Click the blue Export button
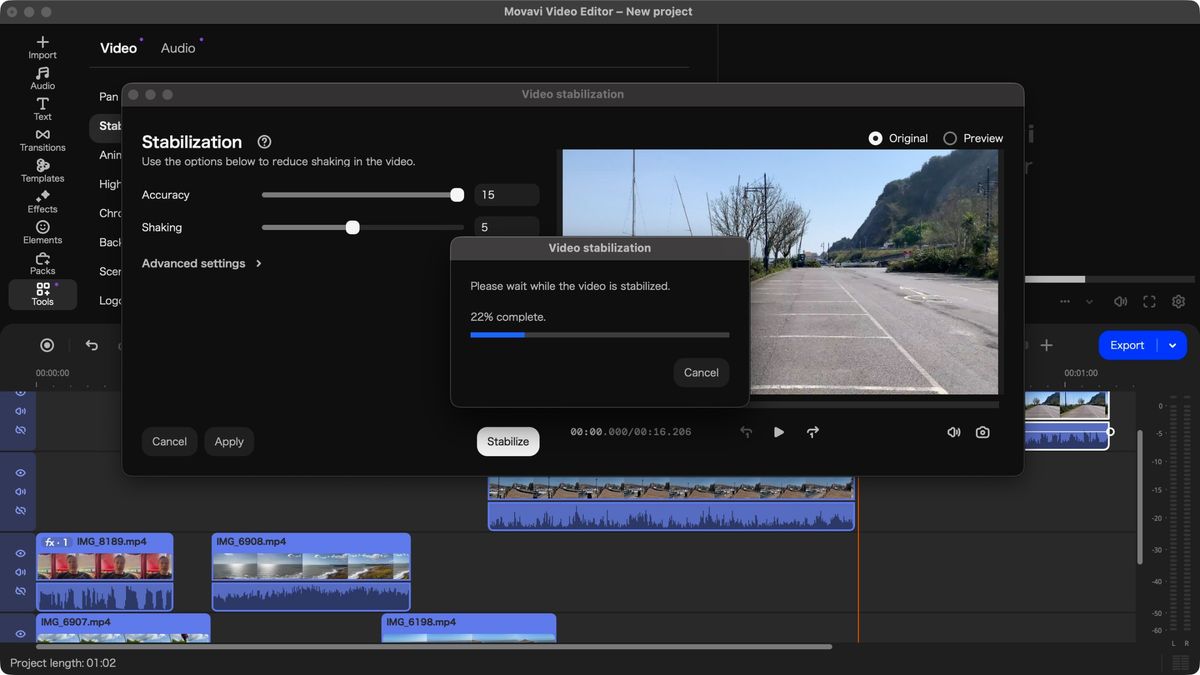Screen dimensions: 1200x675 1127,345
